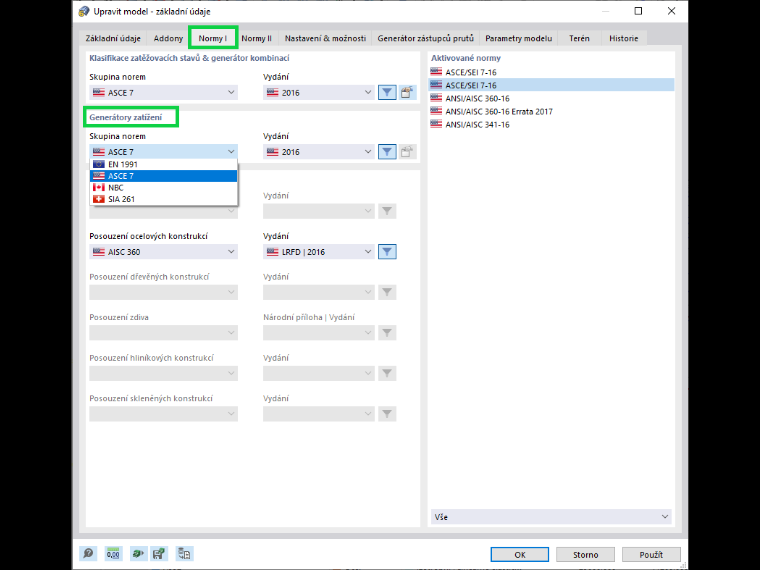
Task: Choose ASCE 7 highlighted entry in list
Action: pyautogui.click(x=164, y=176)
